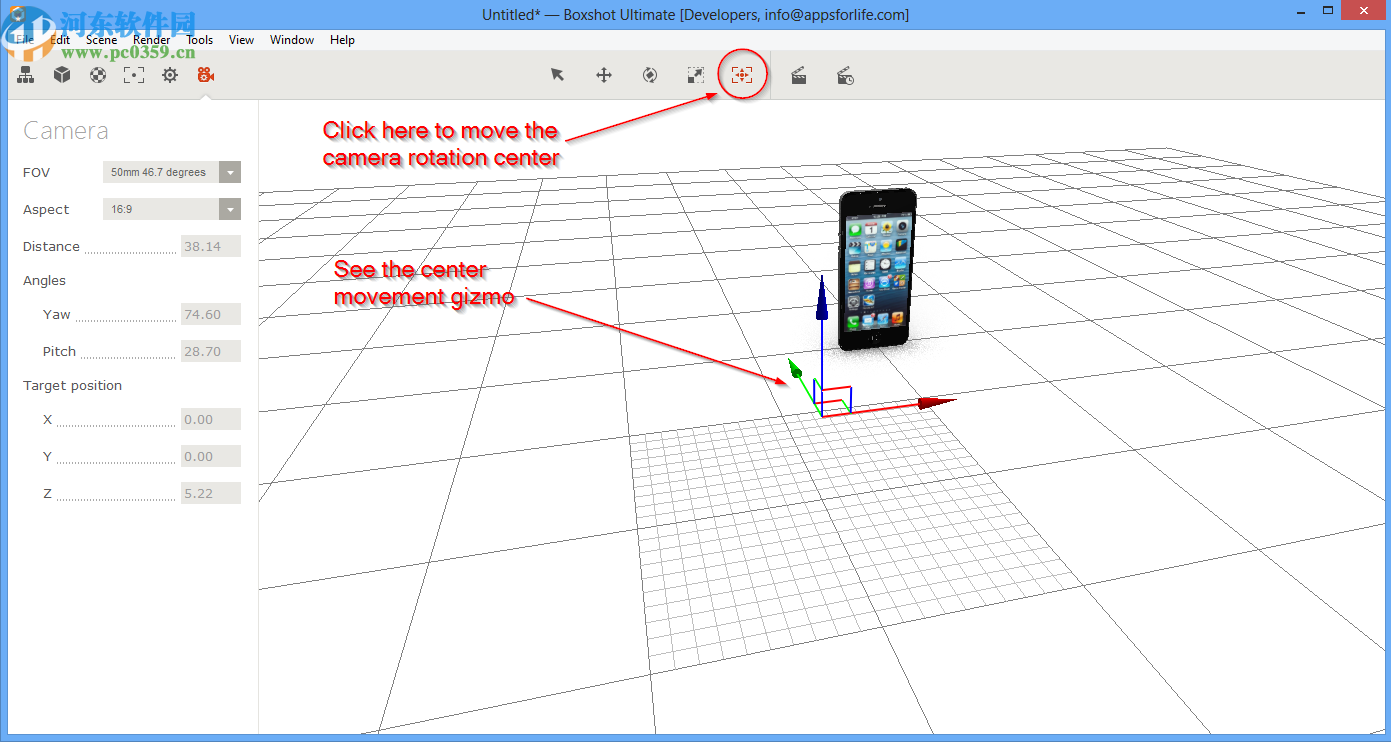The width and height of the screenshot is (1391, 743).
Task: Click the Pitch field showing 28.70
Action: [211, 351]
